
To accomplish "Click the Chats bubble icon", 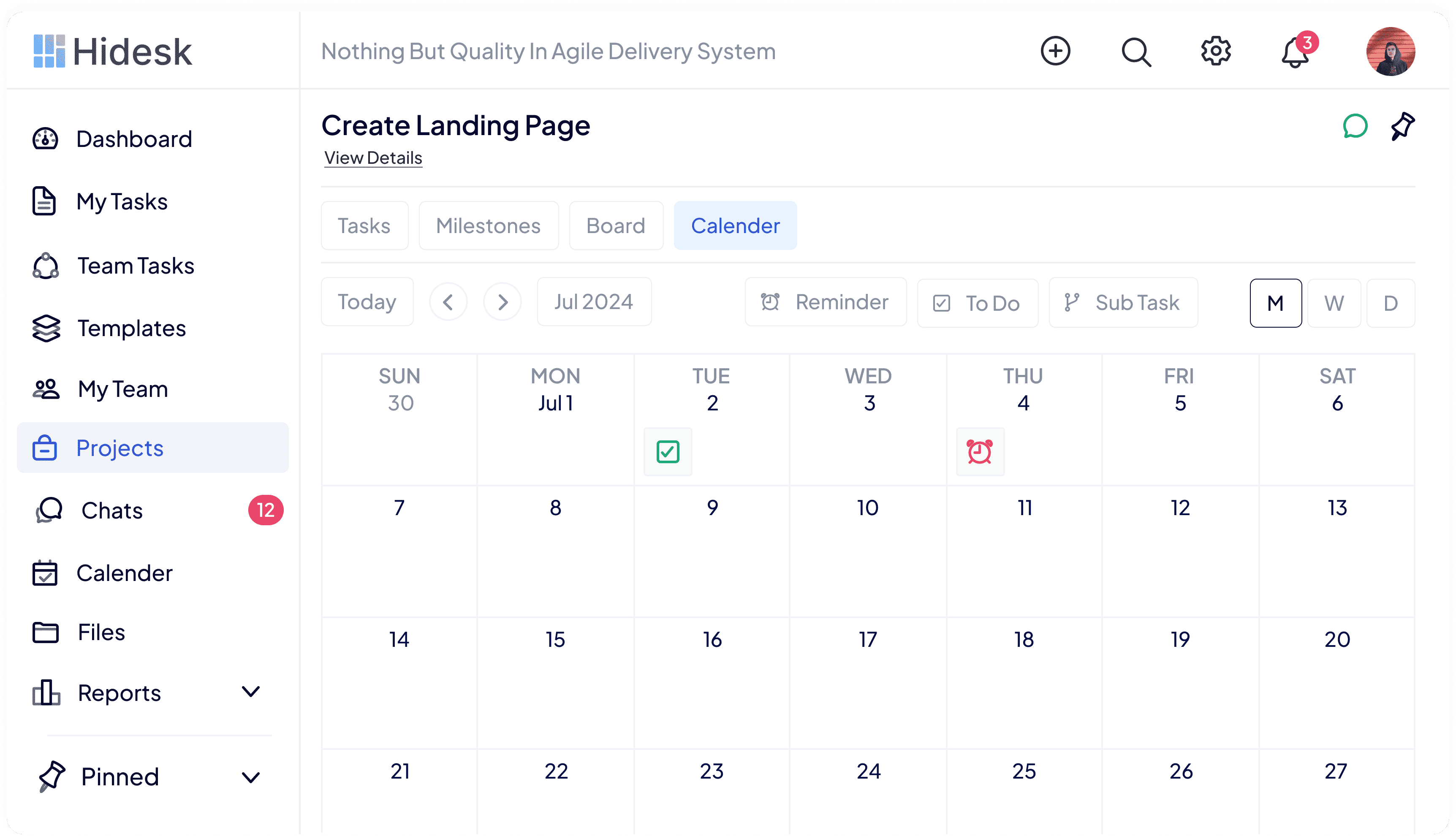I will (x=49, y=510).
